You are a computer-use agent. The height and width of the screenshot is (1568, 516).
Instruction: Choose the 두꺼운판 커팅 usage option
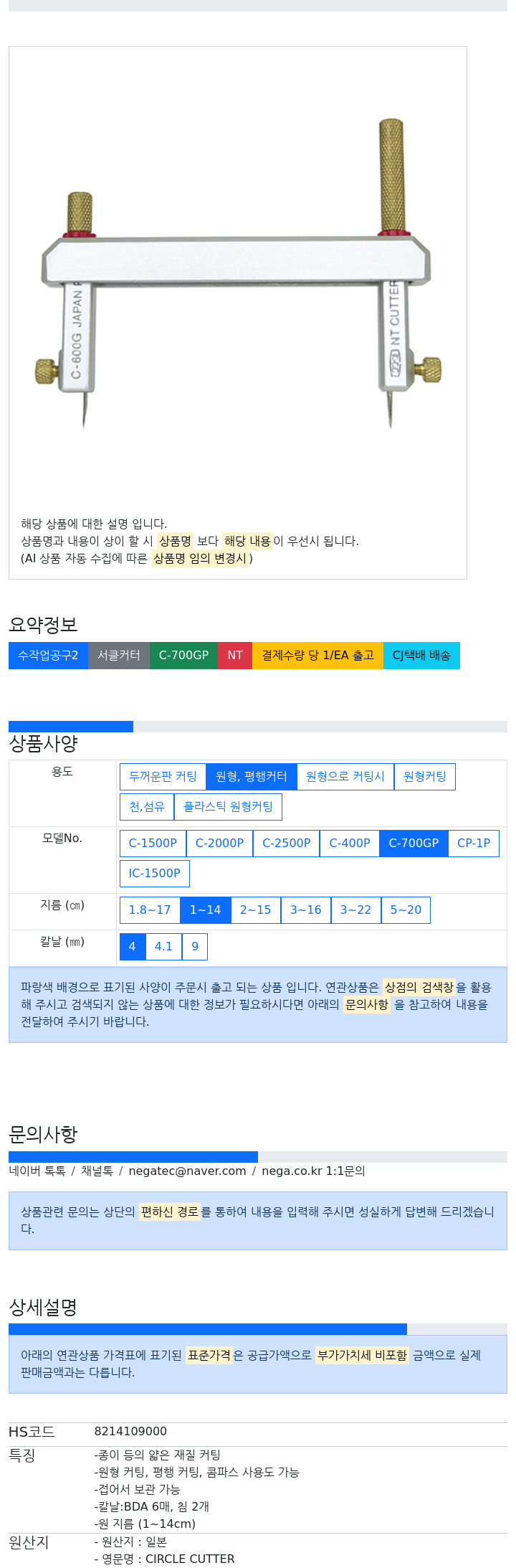coord(163,777)
